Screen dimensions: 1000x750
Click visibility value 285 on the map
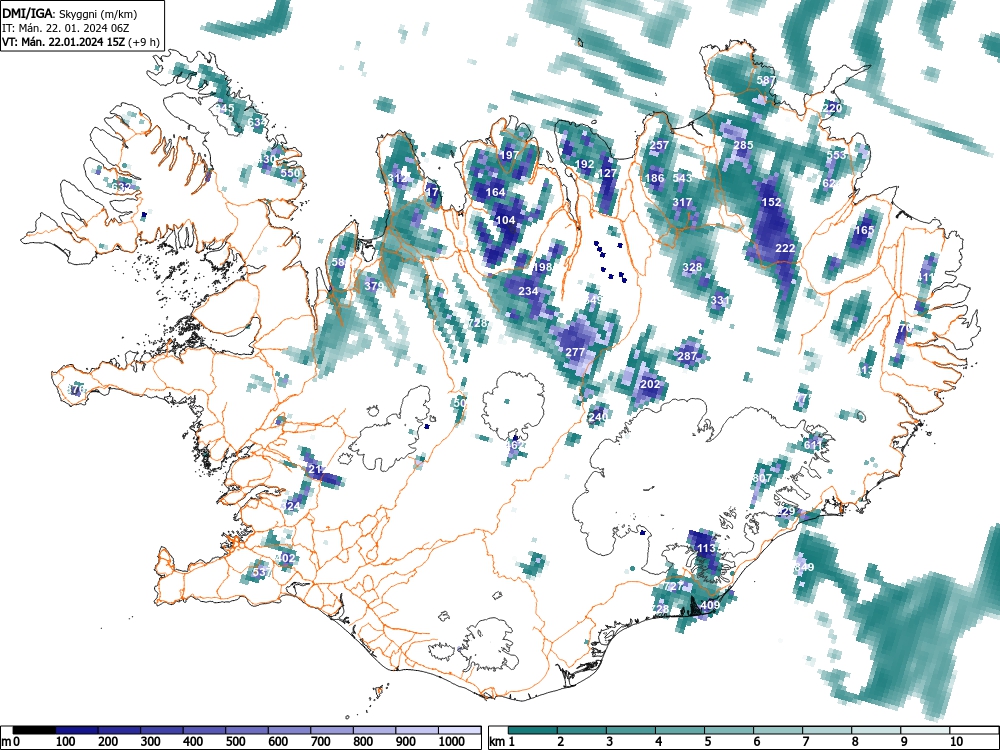click(x=743, y=145)
